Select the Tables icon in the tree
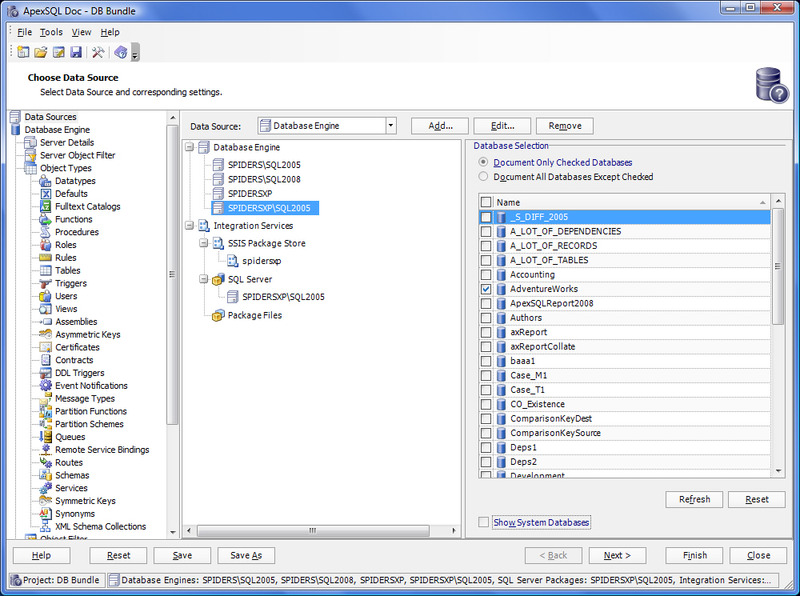Image resolution: width=800 pixels, height=596 pixels. (x=45, y=270)
